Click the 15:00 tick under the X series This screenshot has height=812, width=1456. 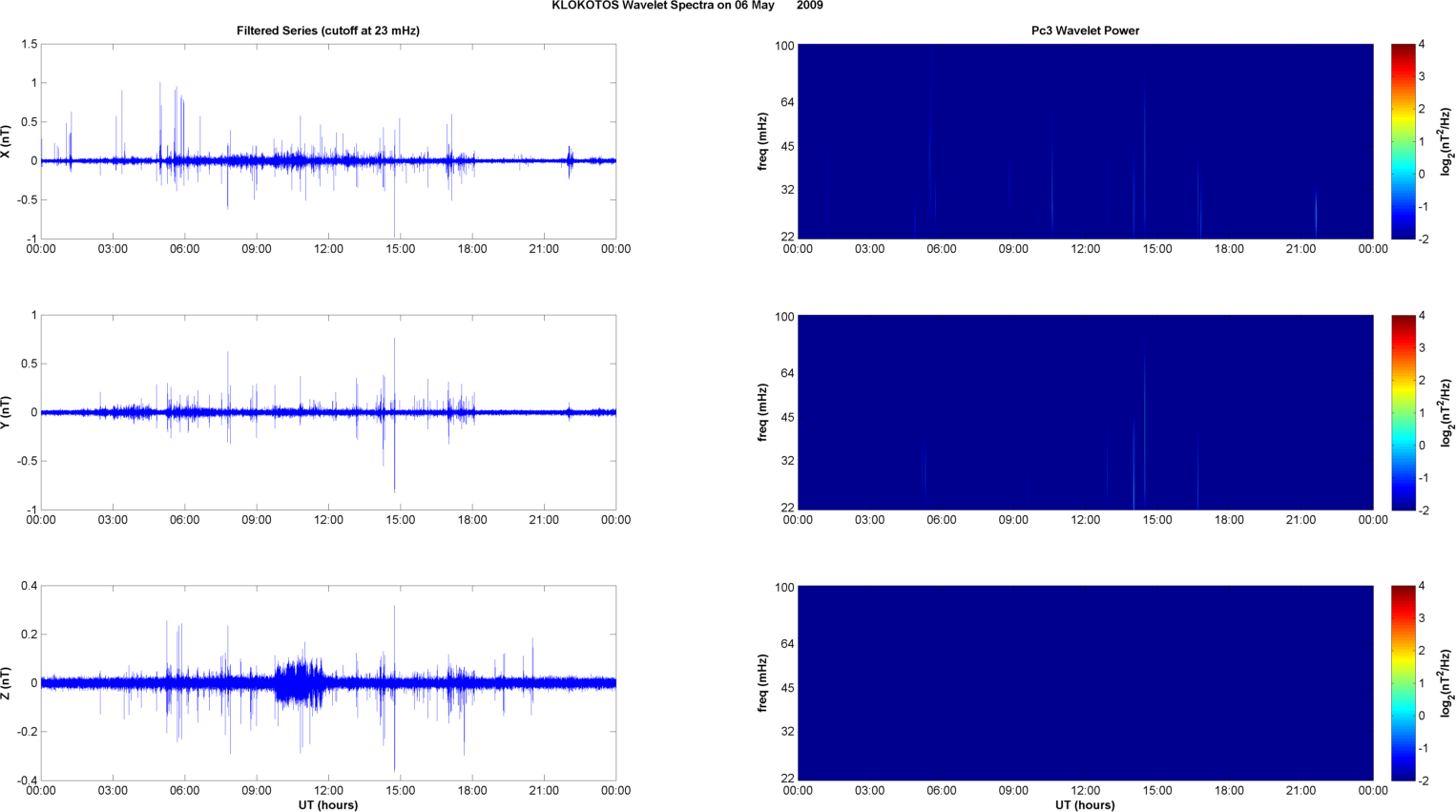400,249
